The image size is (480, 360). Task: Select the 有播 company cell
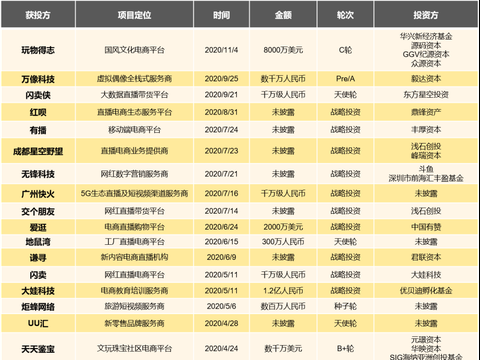point(38,130)
